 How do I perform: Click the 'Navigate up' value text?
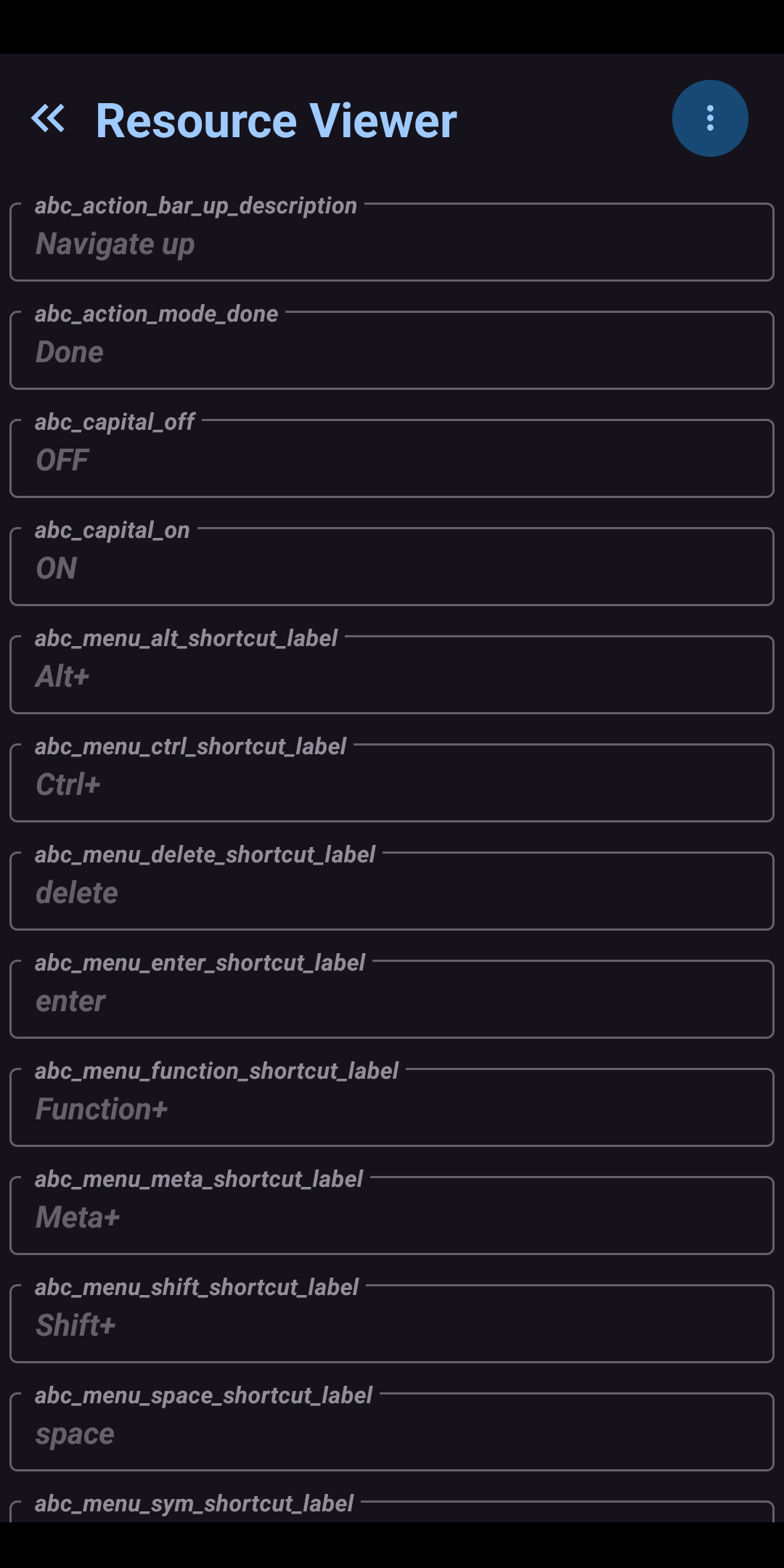[x=115, y=245]
